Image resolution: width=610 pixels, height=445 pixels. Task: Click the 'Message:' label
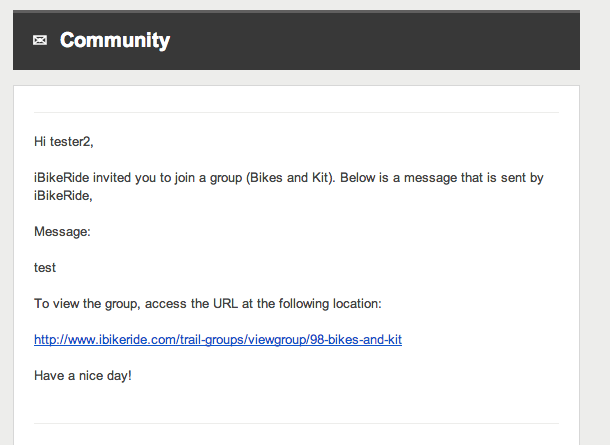62,232
